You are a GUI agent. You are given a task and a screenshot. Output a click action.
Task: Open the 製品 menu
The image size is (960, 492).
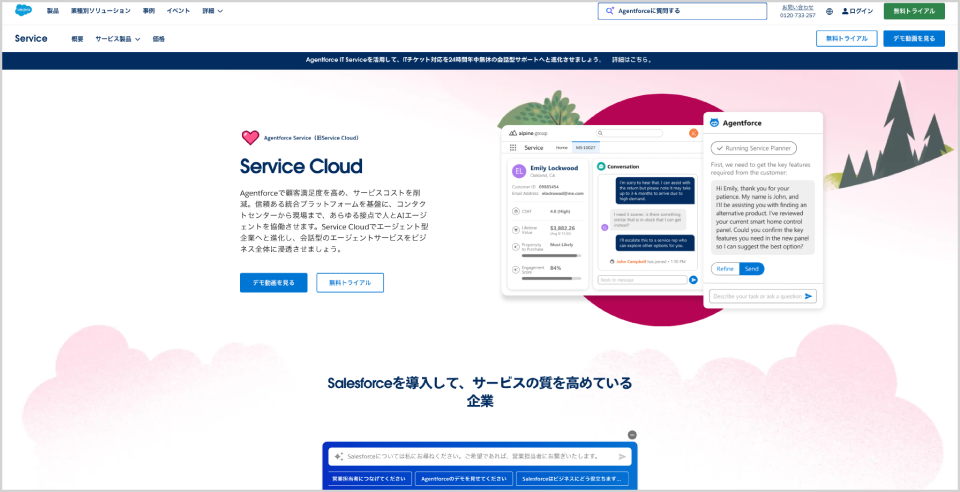pos(53,11)
